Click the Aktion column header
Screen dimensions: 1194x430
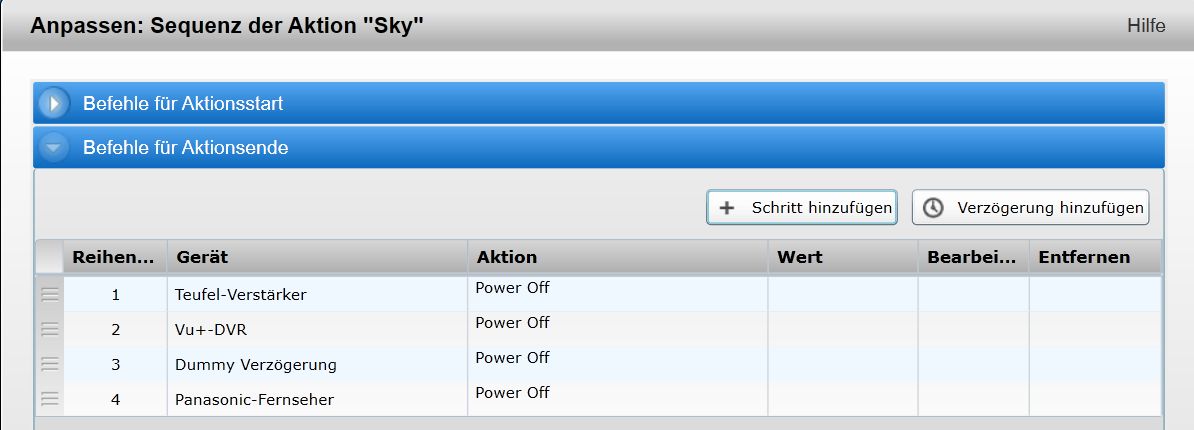point(616,257)
